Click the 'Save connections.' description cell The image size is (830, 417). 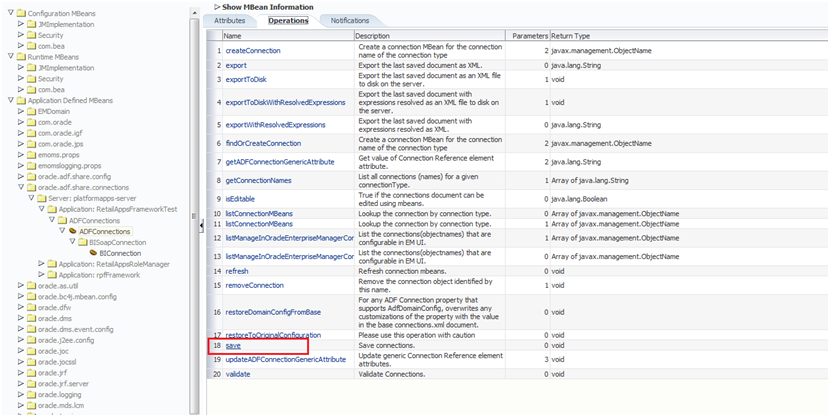click(429, 346)
